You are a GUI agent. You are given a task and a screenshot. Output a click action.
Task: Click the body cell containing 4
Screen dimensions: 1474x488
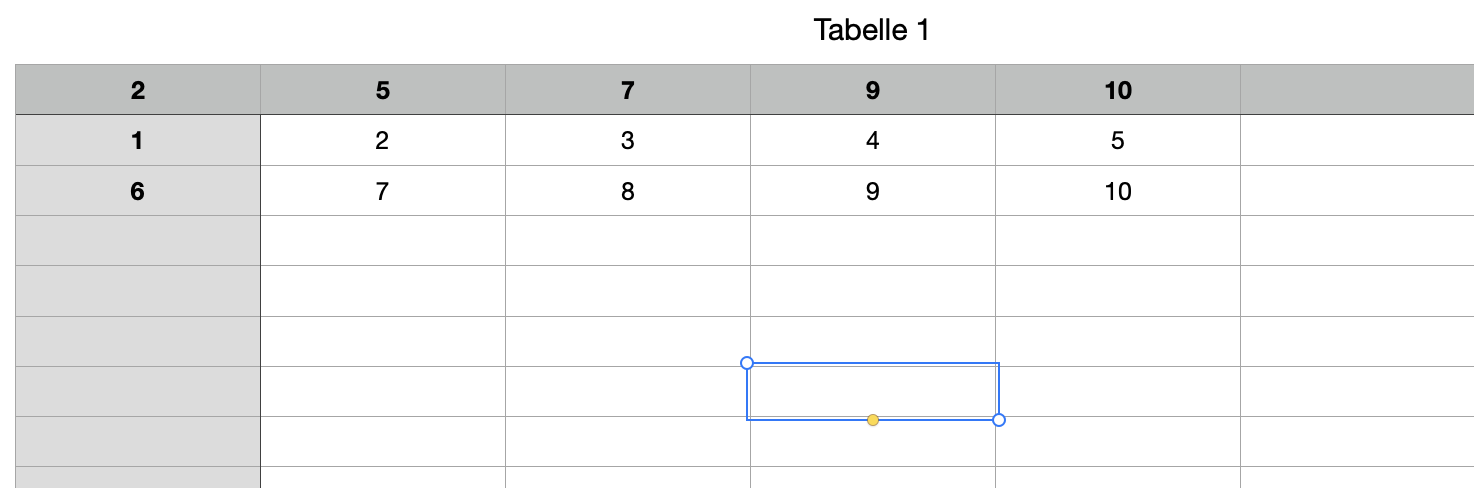(873, 141)
